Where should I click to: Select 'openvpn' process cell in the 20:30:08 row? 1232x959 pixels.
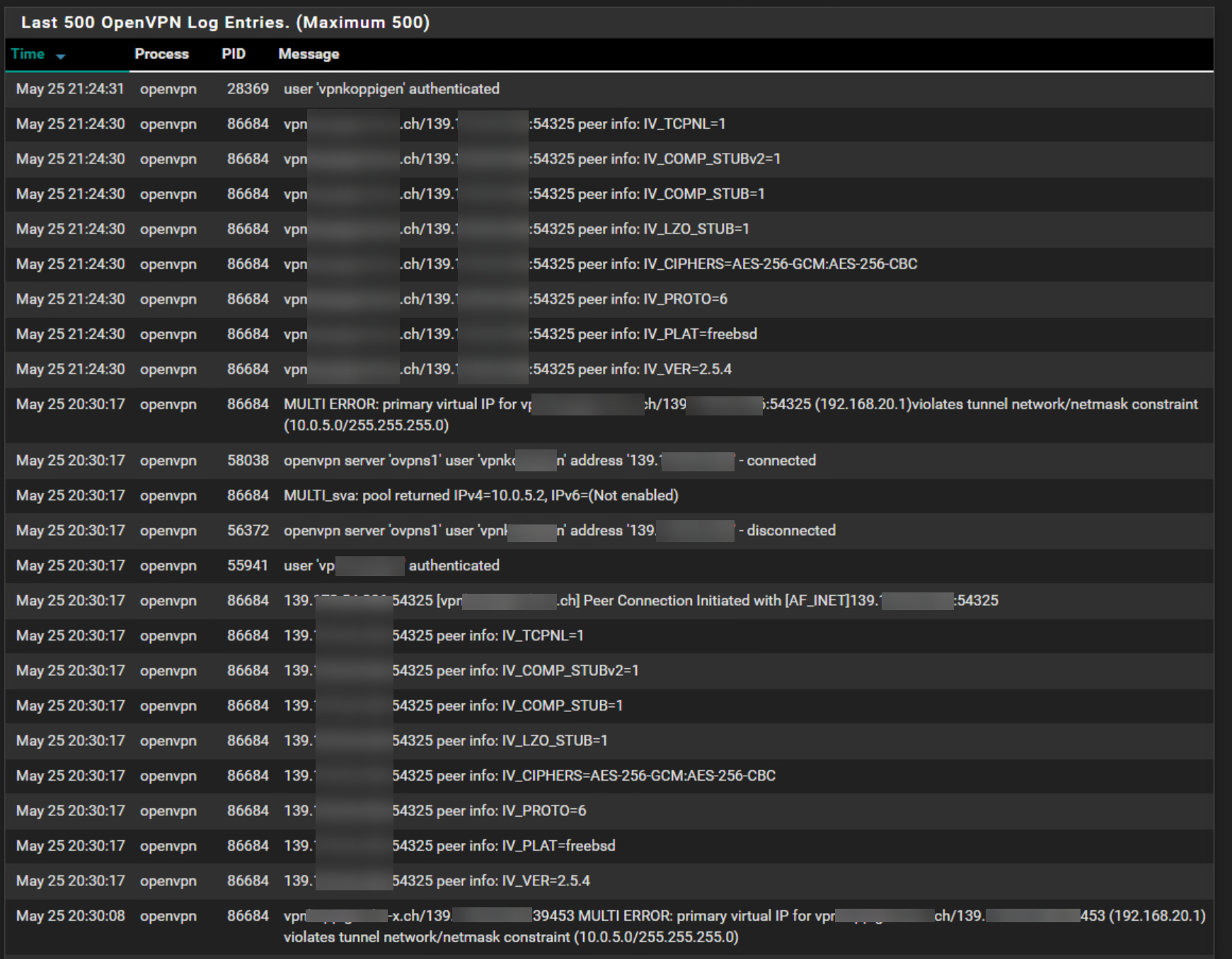168,916
